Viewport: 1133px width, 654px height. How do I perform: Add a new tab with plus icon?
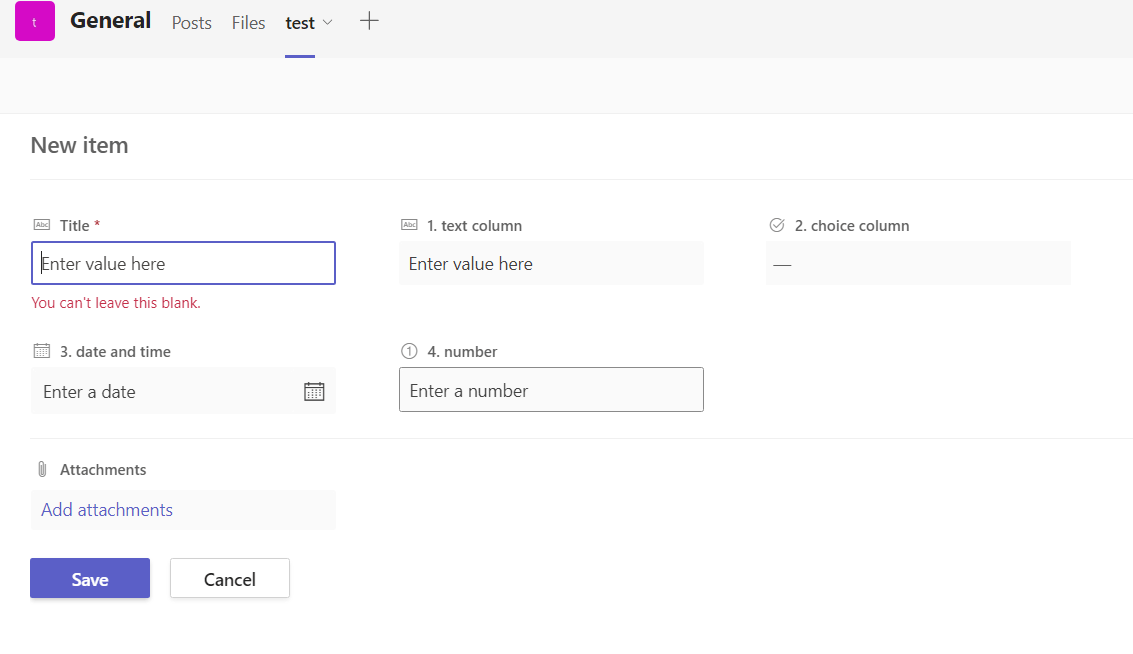[369, 21]
